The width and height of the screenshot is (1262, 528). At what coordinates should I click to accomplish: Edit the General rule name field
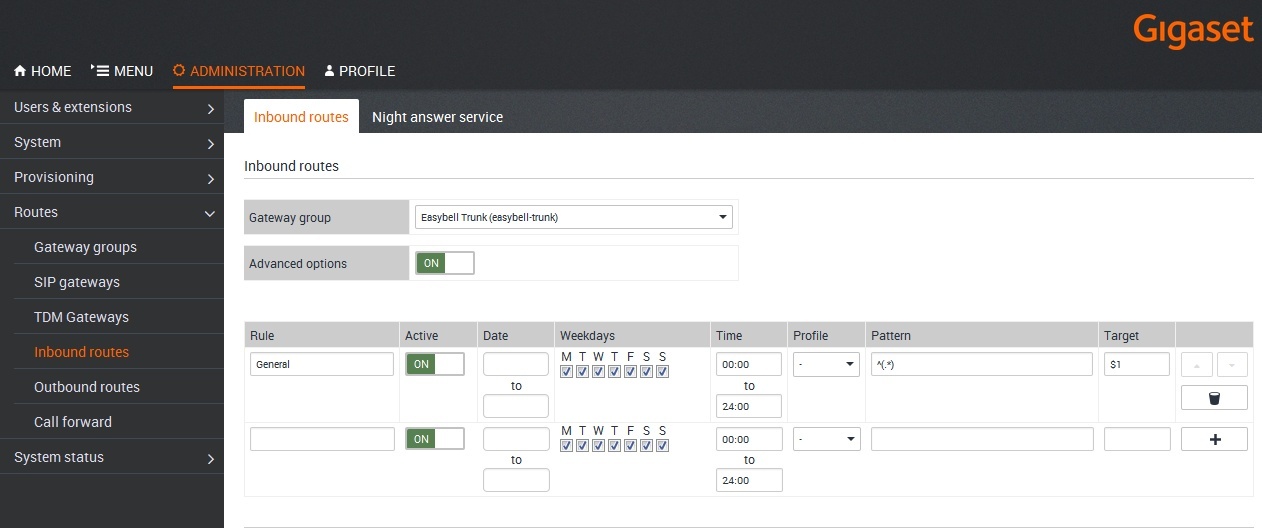(x=322, y=364)
